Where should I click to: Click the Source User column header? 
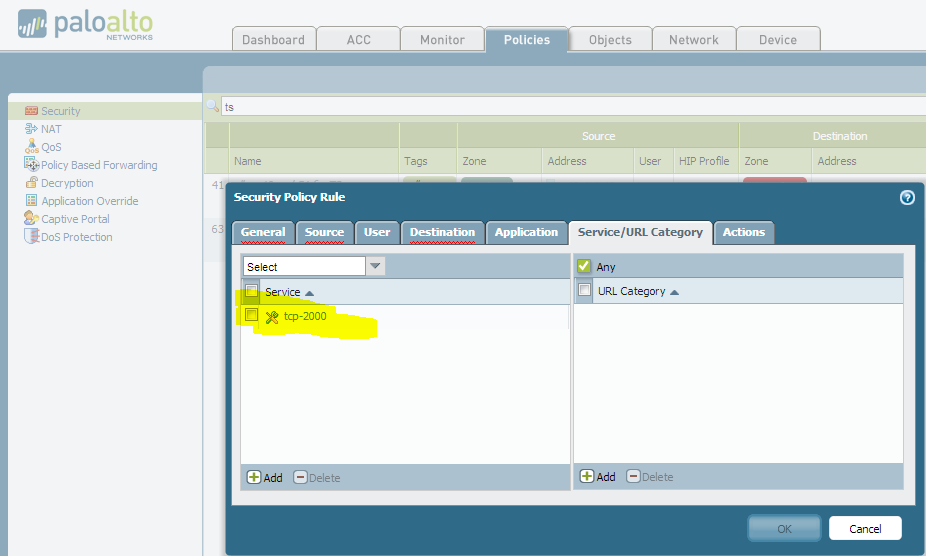(x=653, y=161)
